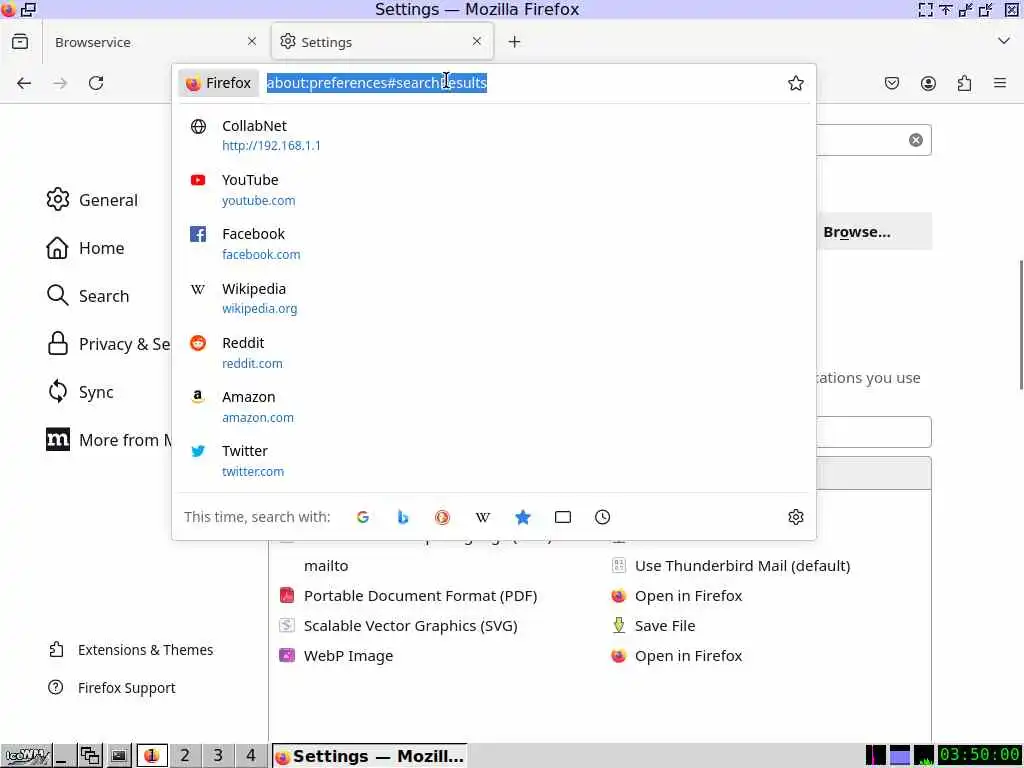Search this time with DuckDuckGo
Screen dimensions: 1024x768
[x=443, y=517]
